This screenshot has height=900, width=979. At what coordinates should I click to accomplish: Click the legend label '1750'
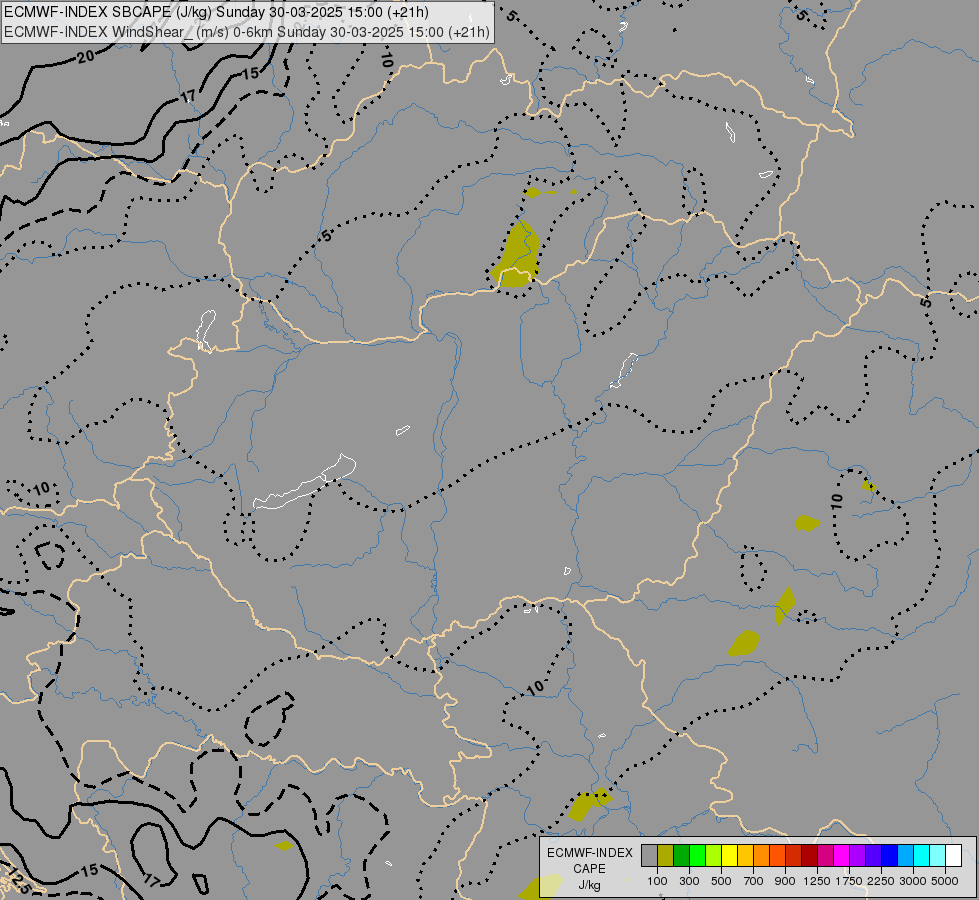pyautogui.click(x=849, y=881)
